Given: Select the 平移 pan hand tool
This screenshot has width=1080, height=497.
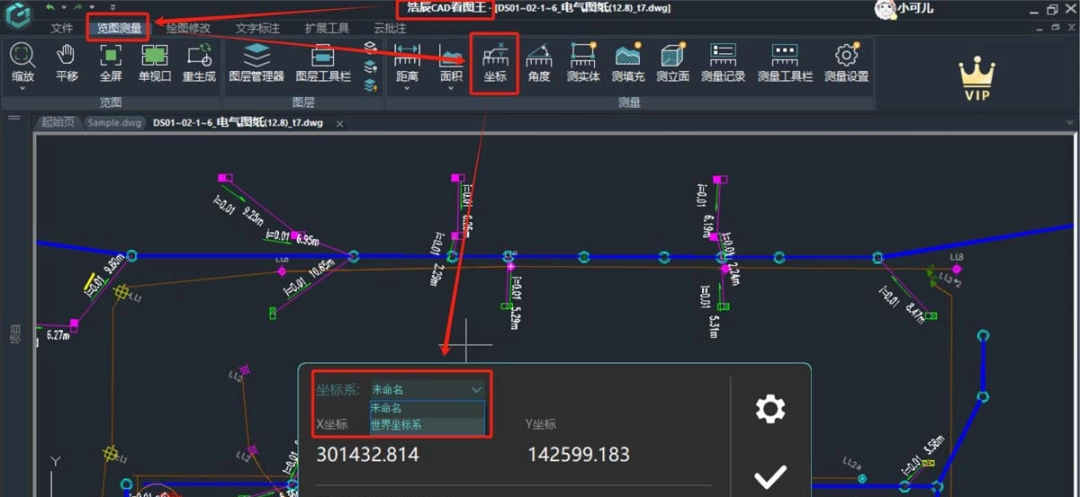Looking at the screenshot, I should point(66,62).
